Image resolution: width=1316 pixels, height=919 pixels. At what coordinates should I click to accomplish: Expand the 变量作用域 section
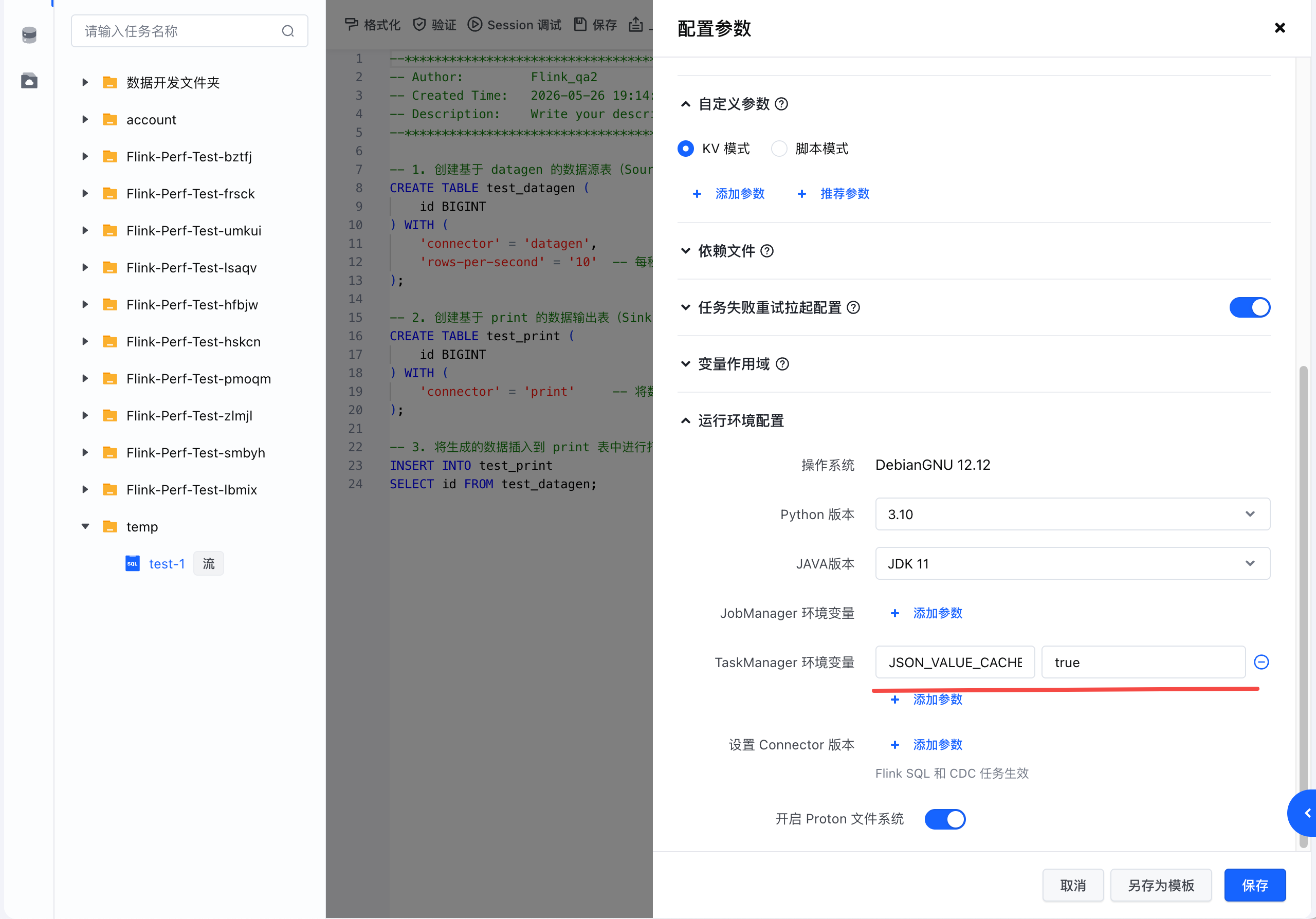click(x=686, y=364)
